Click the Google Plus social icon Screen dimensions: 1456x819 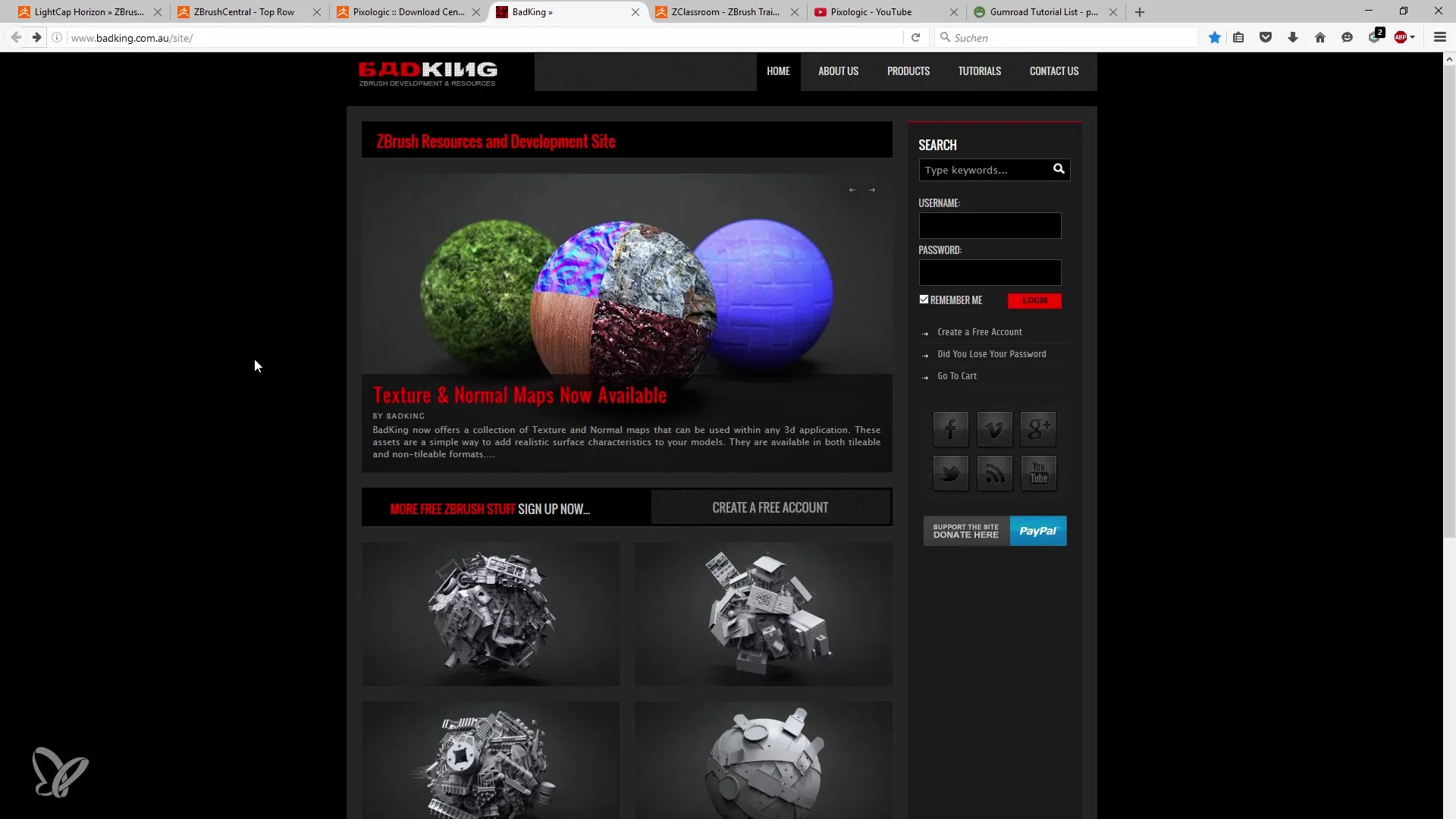[1038, 429]
